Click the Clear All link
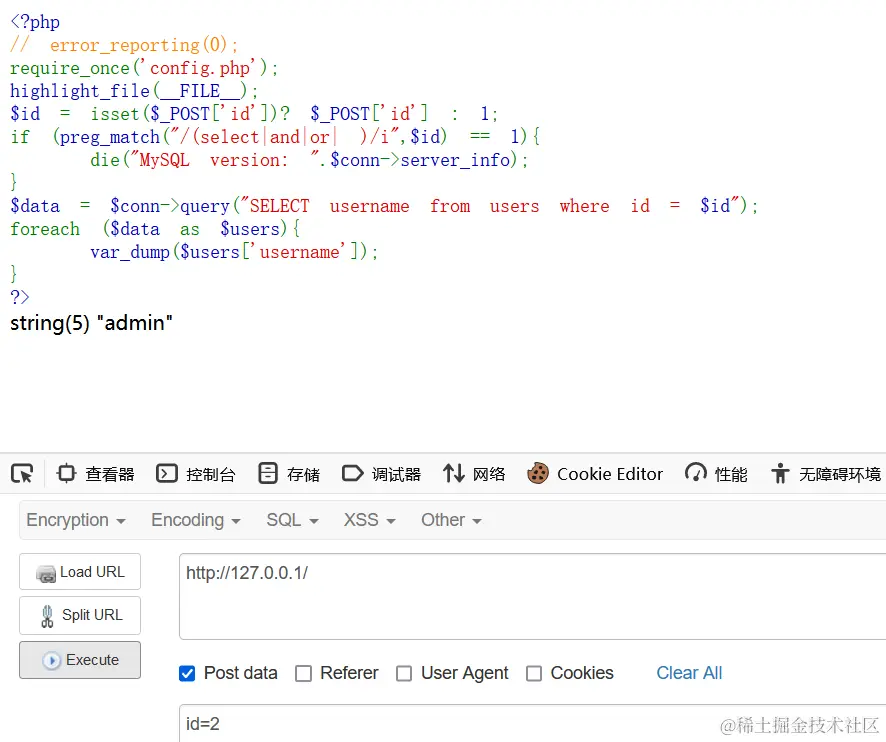886x742 pixels. (689, 673)
